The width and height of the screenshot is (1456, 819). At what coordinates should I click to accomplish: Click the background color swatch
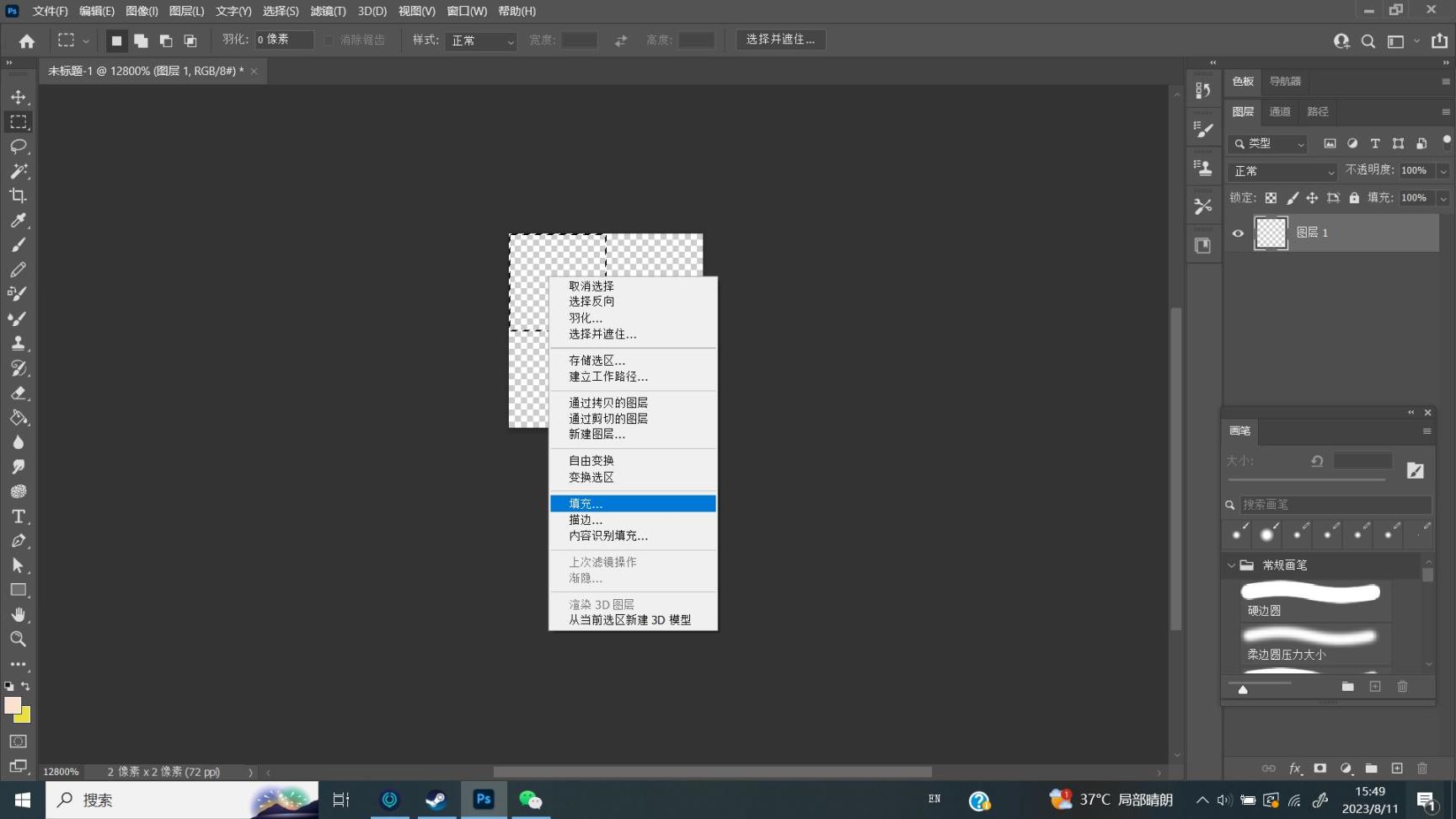coord(24,716)
